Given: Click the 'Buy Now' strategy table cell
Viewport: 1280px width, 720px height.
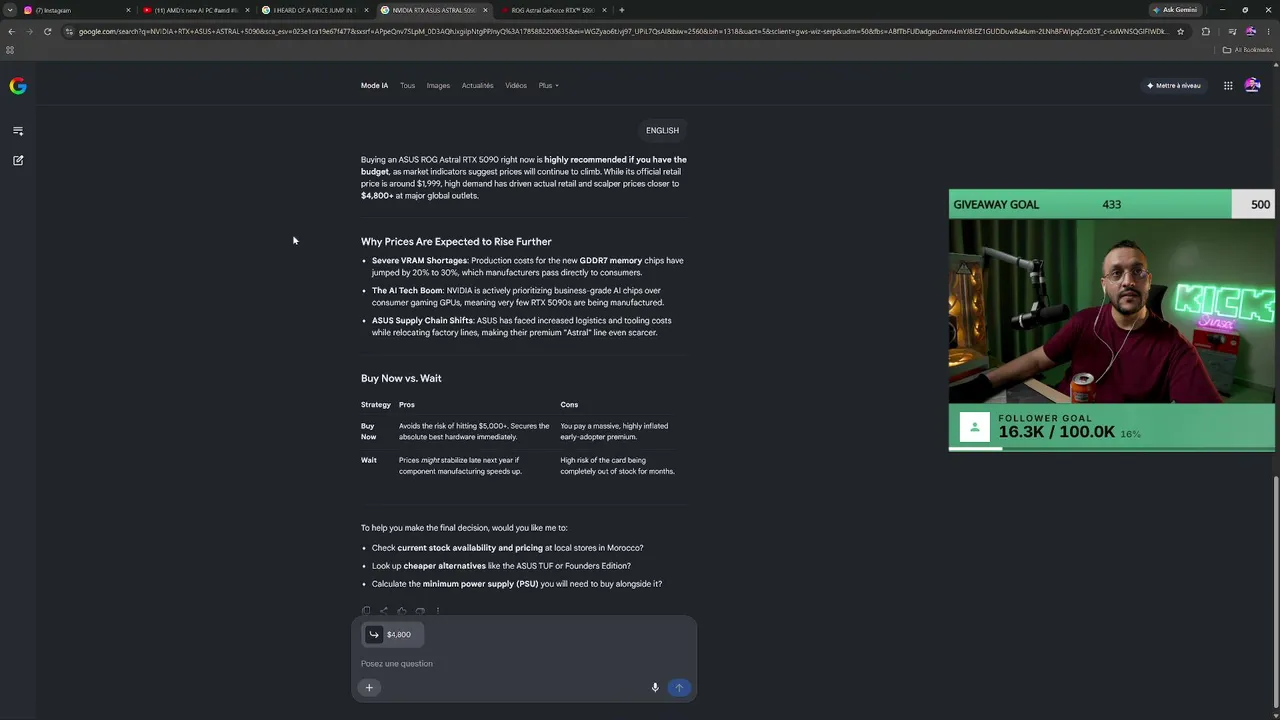Looking at the screenshot, I should (368, 431).
